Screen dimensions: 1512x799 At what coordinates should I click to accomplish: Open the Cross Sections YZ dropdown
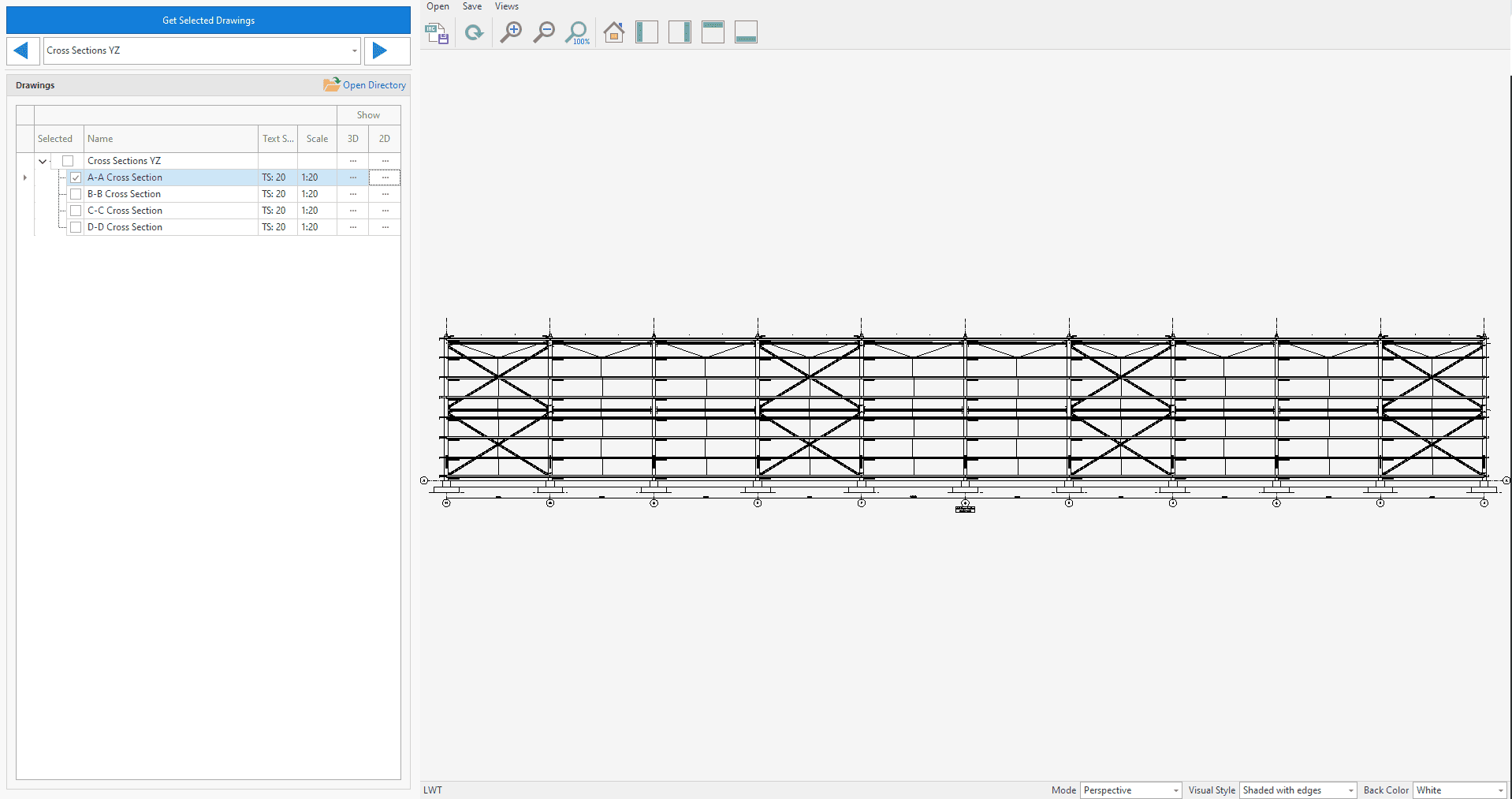(x=353, y=50)
